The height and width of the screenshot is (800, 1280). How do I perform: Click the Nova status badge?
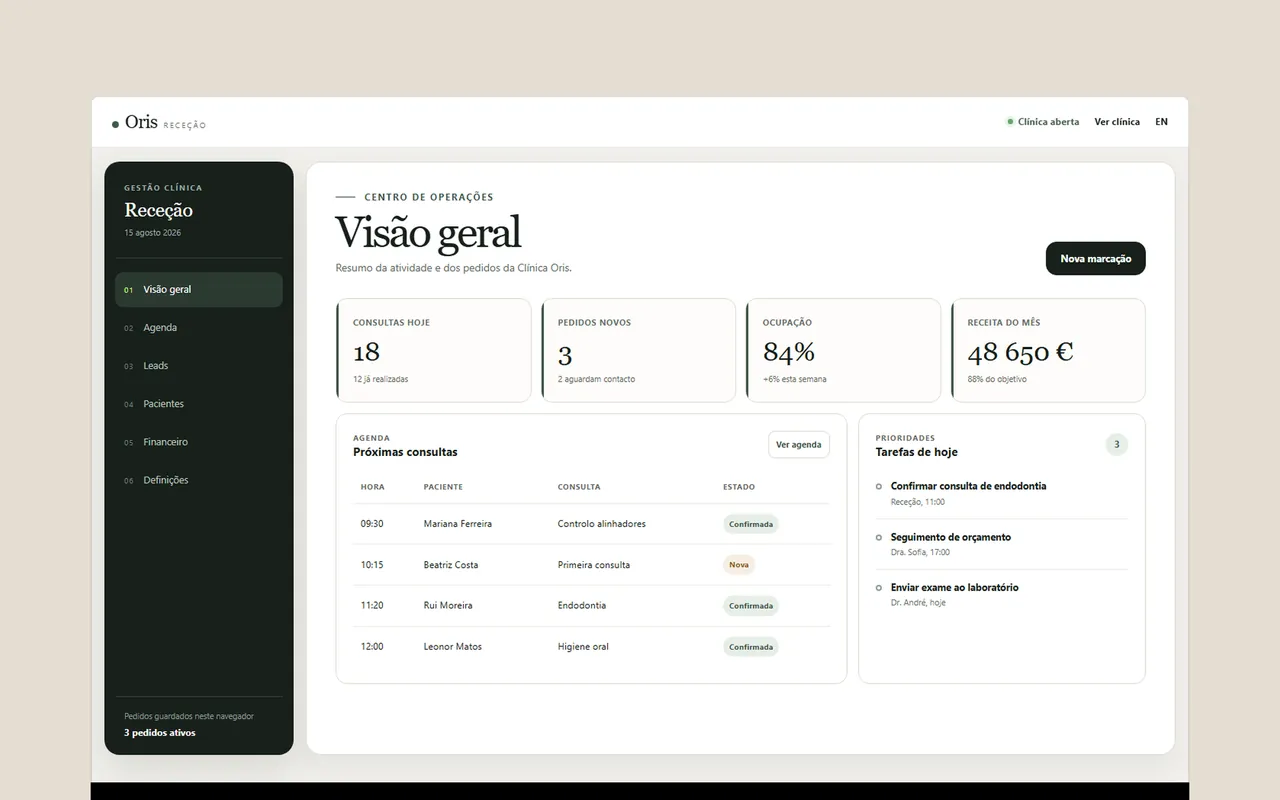(x=739, y=565)
